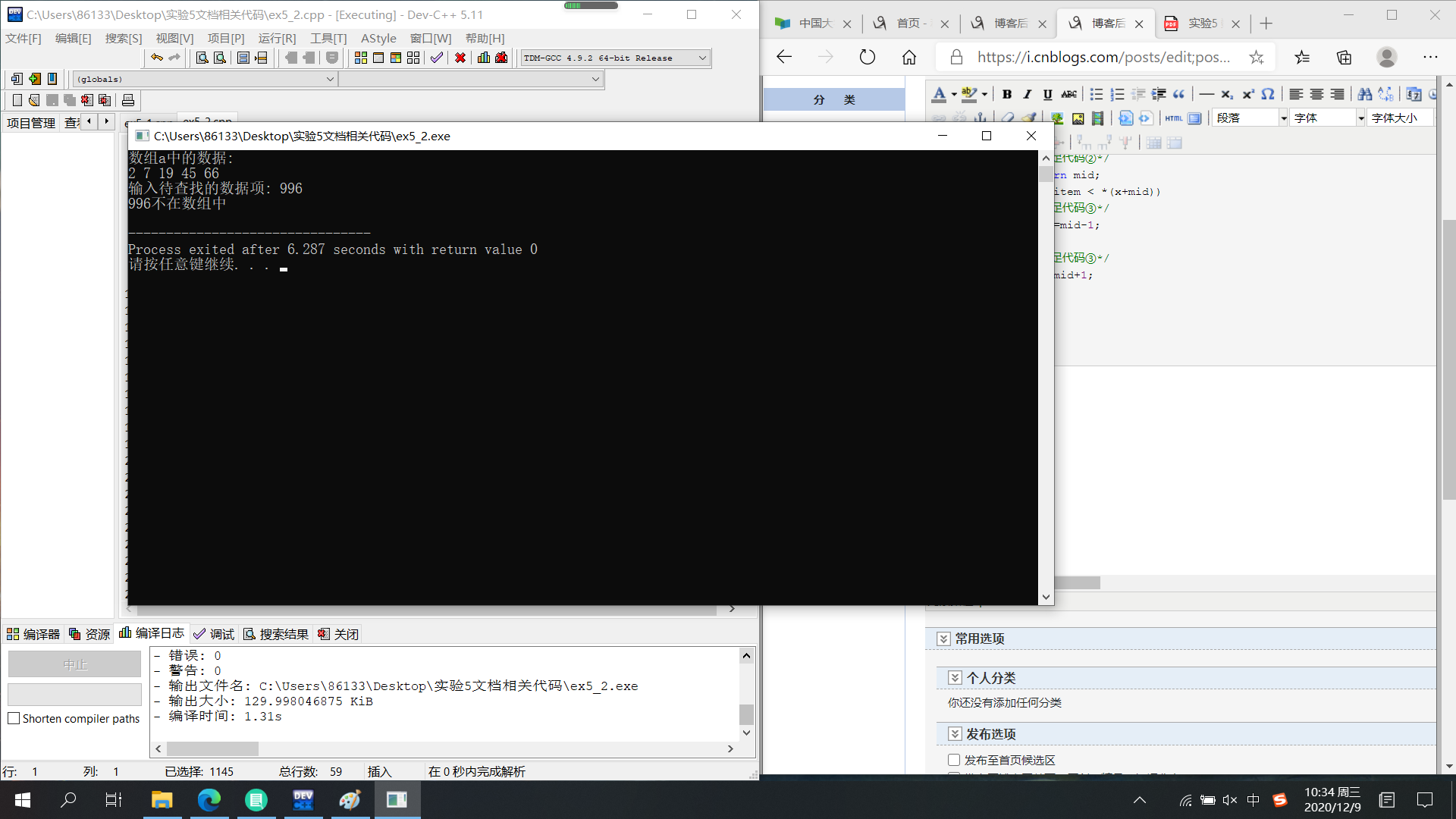Click the Compile & Run toolbar icon

[x=395, y=58]
